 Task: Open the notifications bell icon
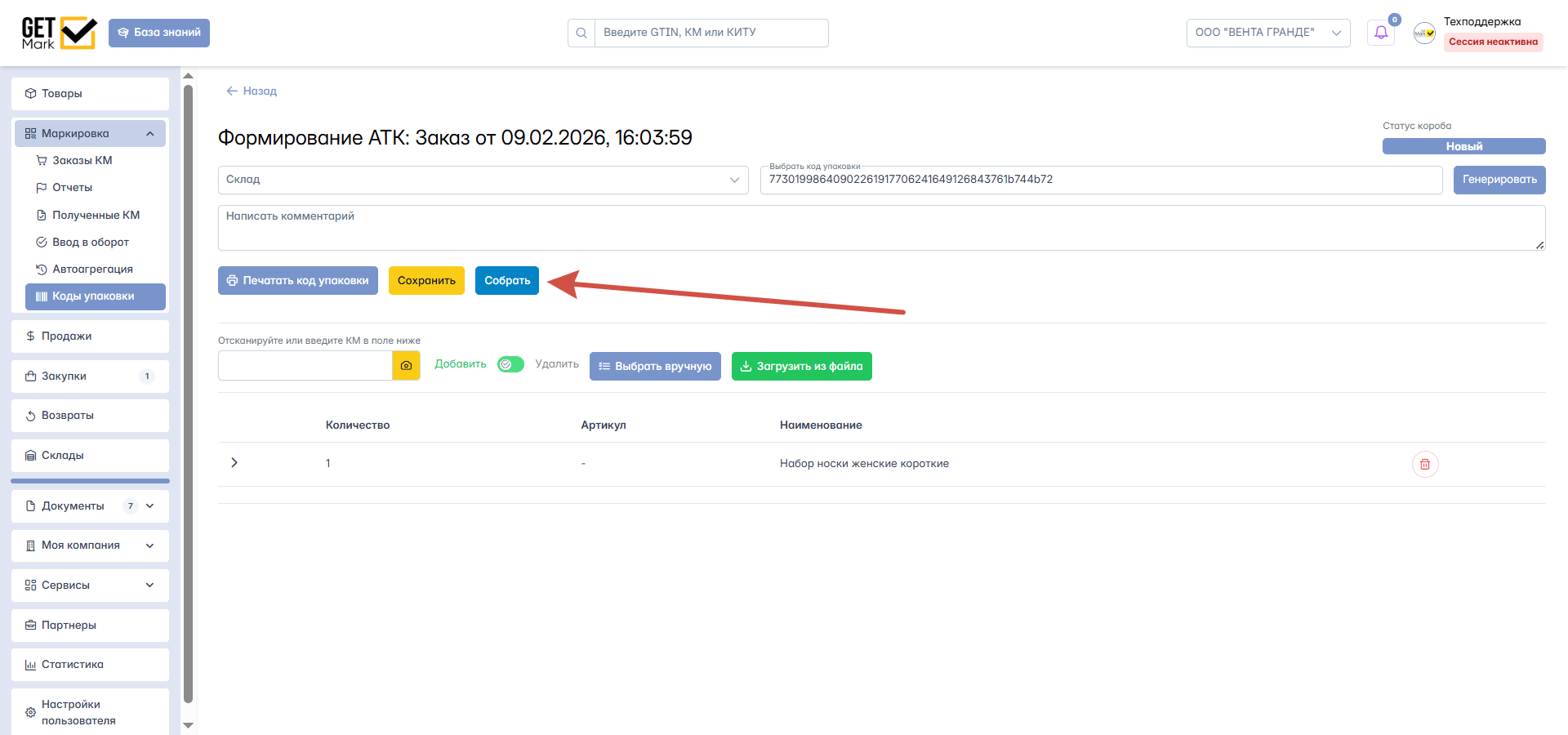[x=1381, y=33]
